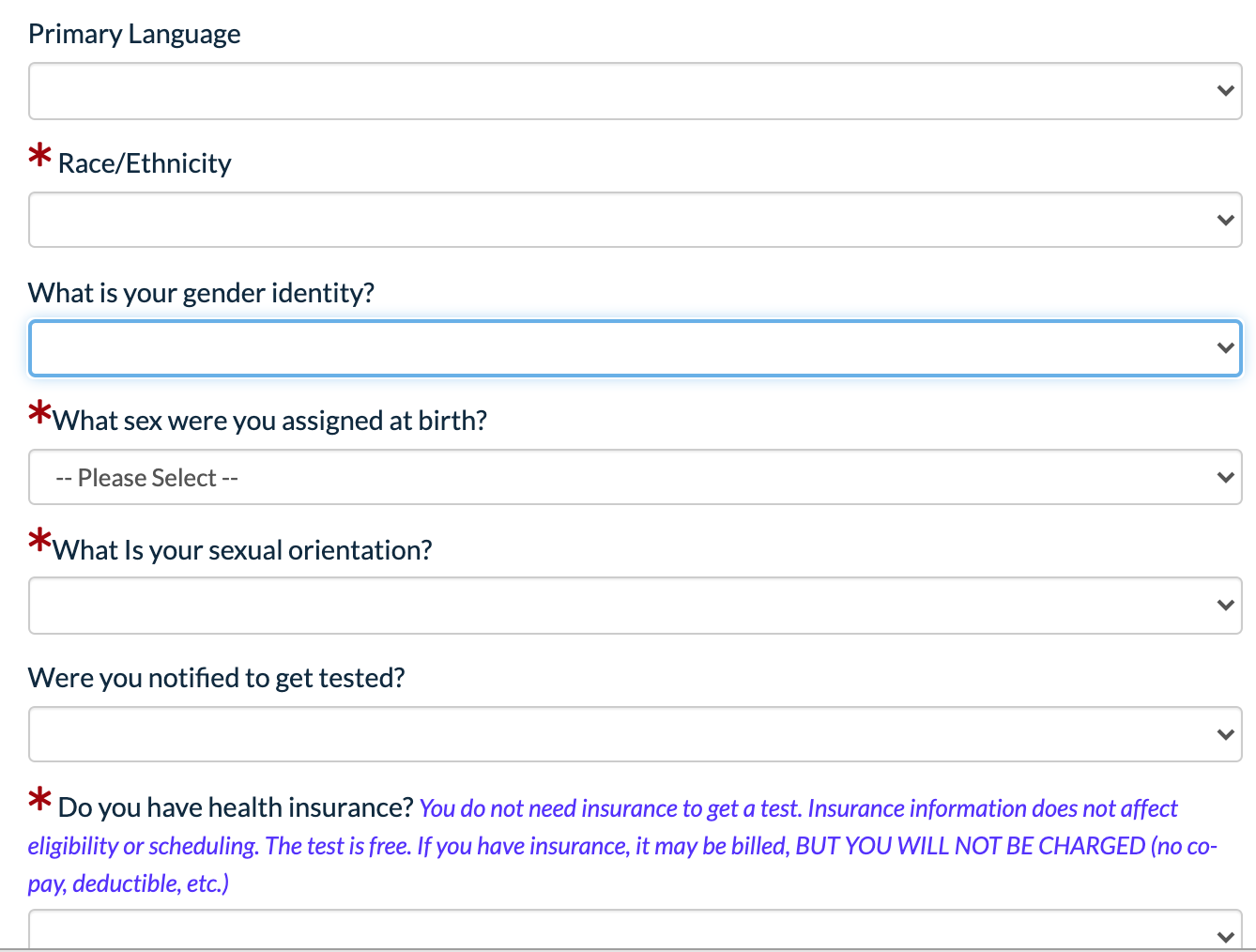Viewport: 1256px width, 952px height.
Task: Click the 'Do you have health insurance?' label
Action: (236, 807)
